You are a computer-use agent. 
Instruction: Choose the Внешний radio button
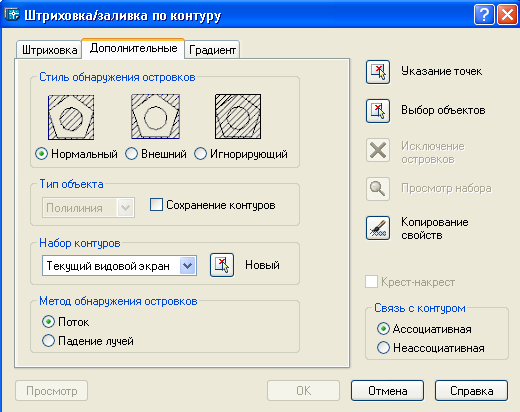coord(131,154)
